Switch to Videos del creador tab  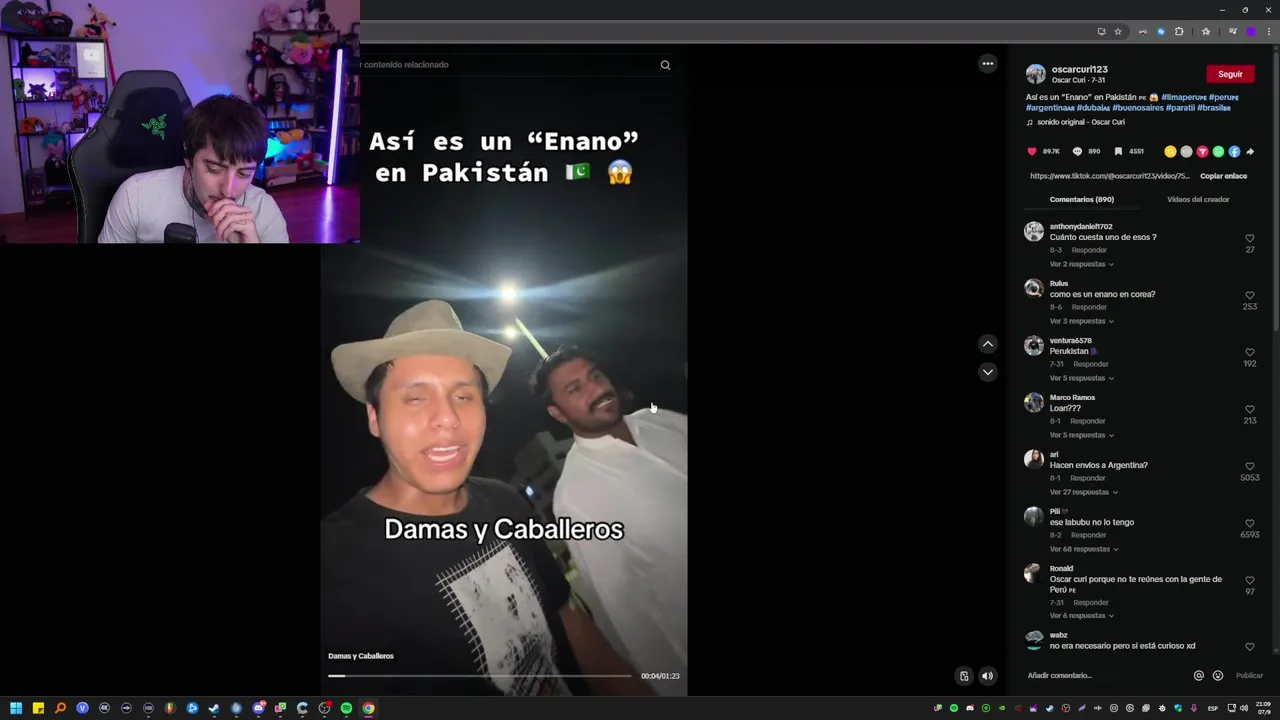(x=1198, y=200)
